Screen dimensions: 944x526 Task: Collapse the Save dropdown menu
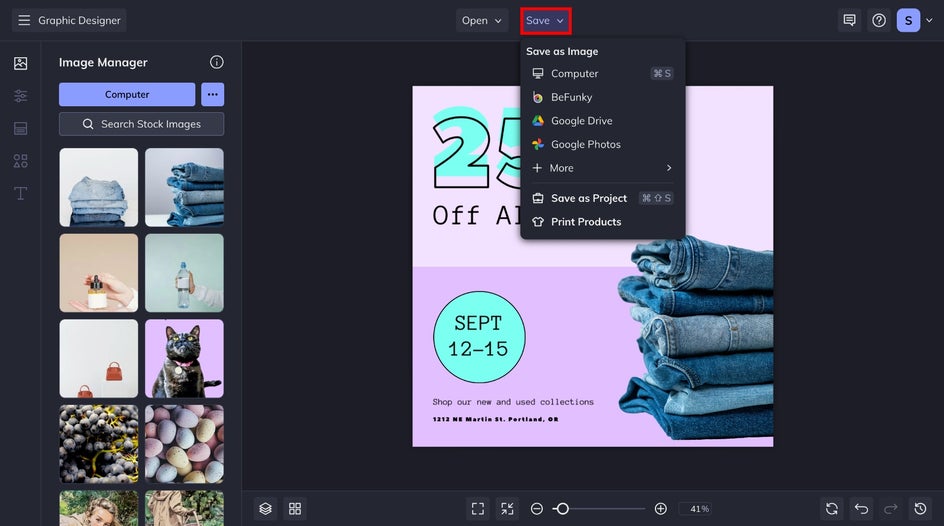click(x=545, y=20)
